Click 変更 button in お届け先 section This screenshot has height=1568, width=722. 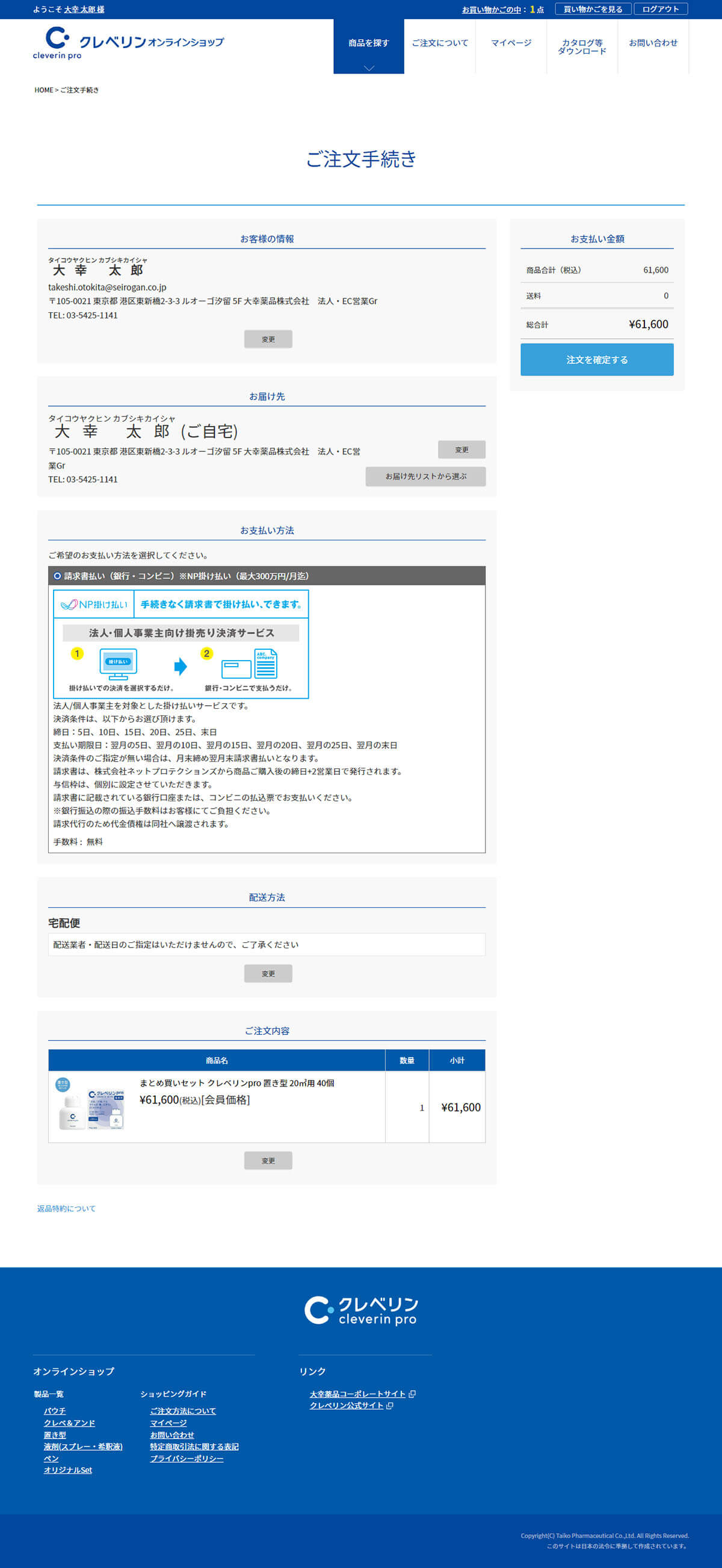coord(461,449)
